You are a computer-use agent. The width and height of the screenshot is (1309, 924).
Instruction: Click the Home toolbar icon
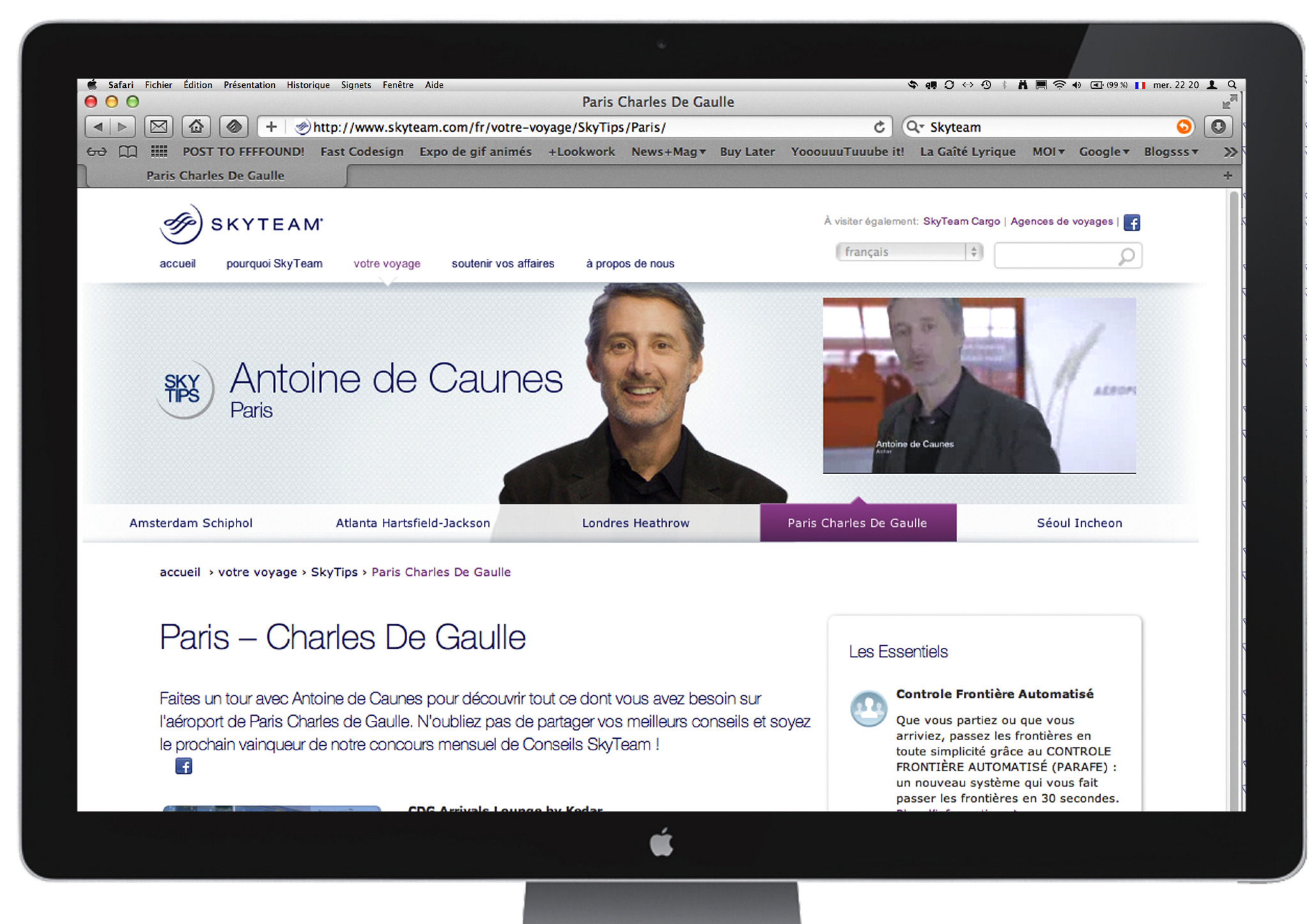point(196,127)
